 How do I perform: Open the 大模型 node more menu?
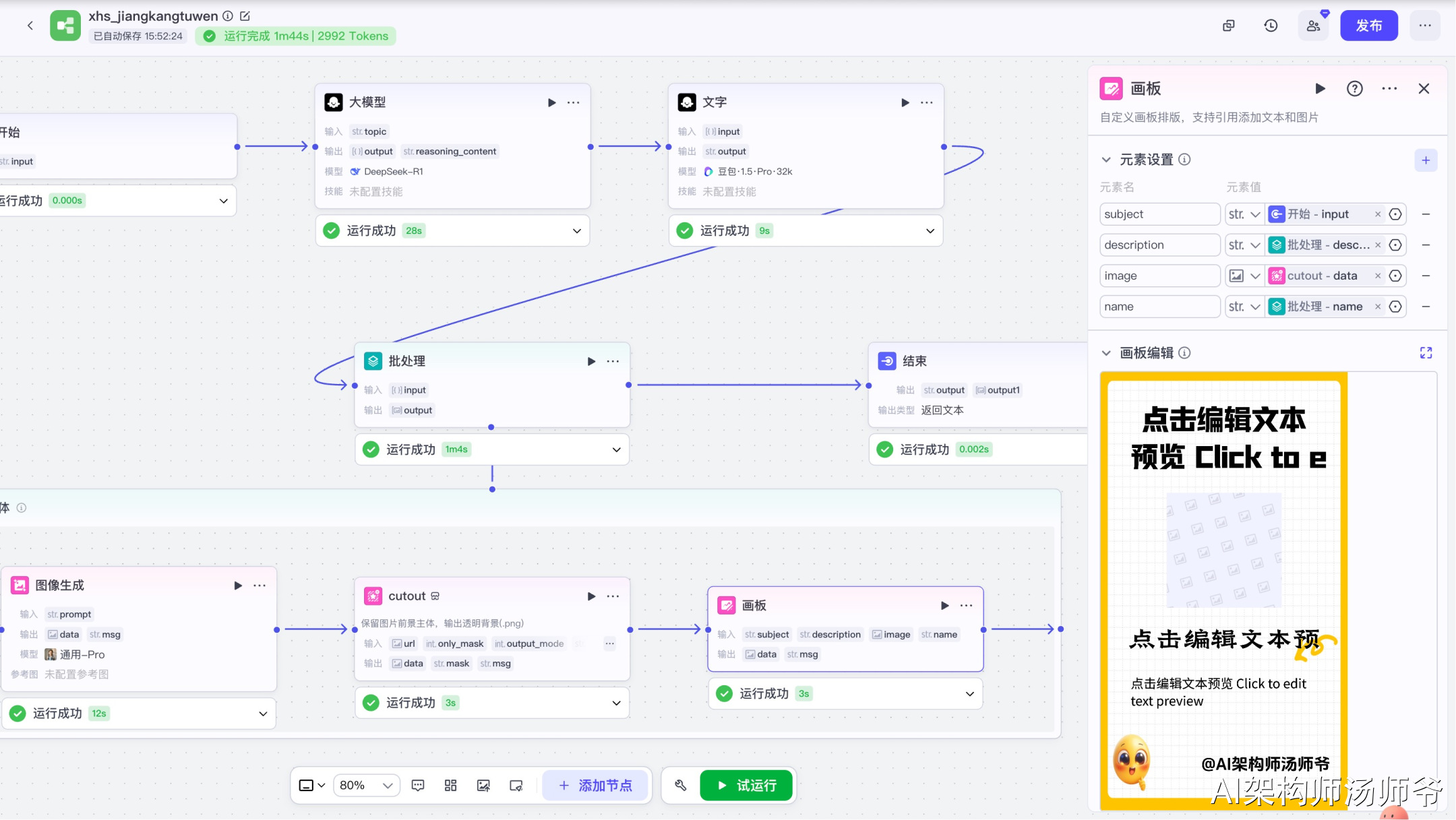point(573,102)
